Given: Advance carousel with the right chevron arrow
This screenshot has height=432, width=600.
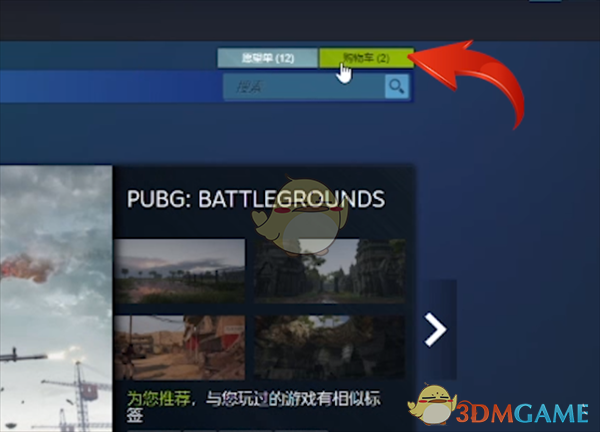Looking at the screenshot, I should (436, 329).
